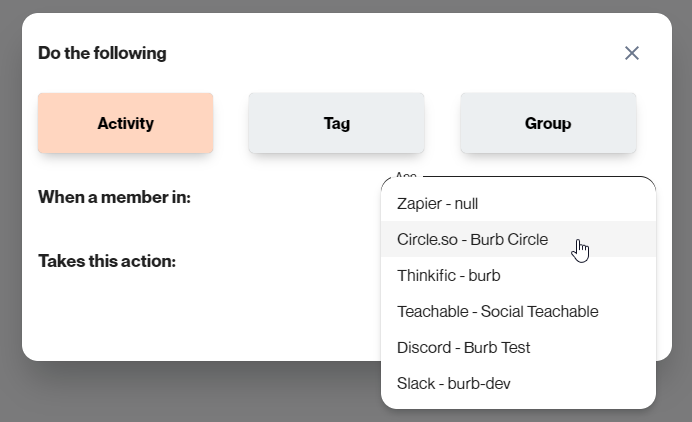
Task: Choose Circle.so - Burb Circle option
Action: click(x=472, y=240)
